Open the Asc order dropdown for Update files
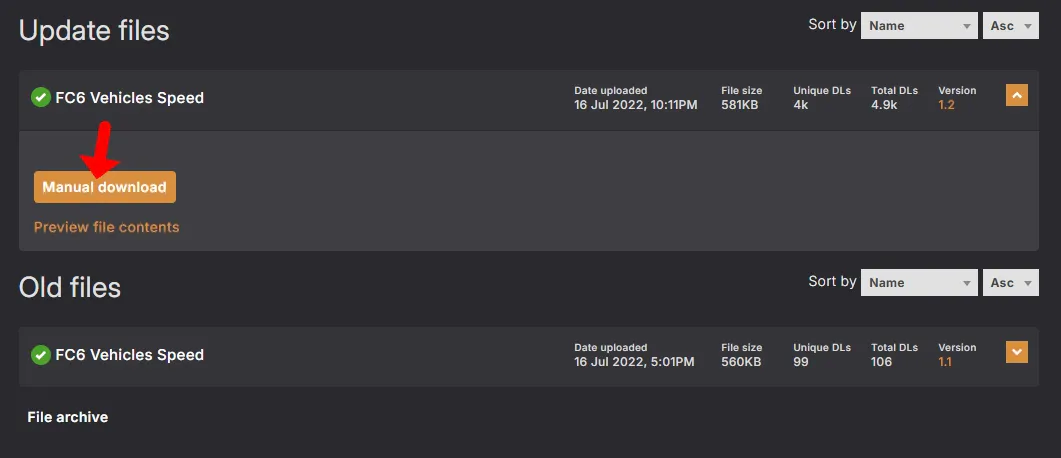1061x458 pixels. (x=1010, y=26)
